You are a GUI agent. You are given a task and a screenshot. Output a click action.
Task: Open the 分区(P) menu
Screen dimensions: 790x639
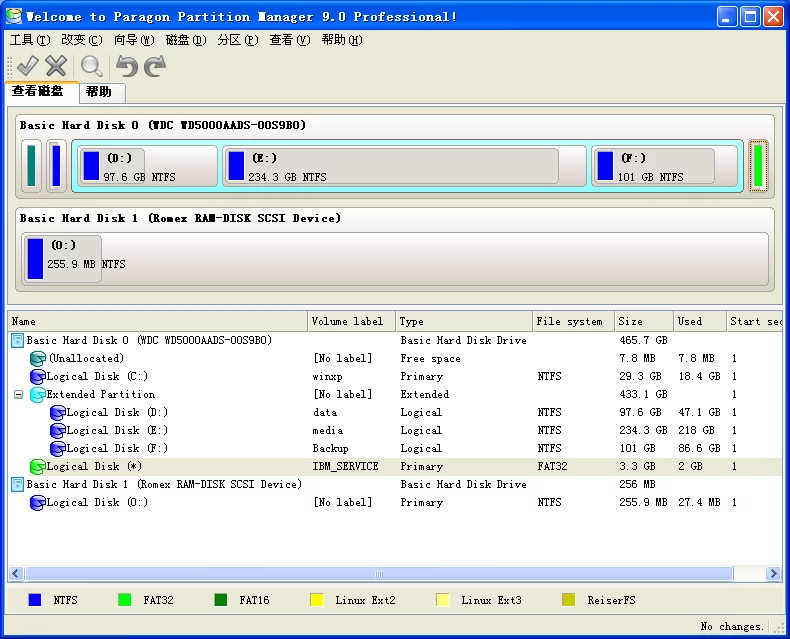tap(238, 40)
